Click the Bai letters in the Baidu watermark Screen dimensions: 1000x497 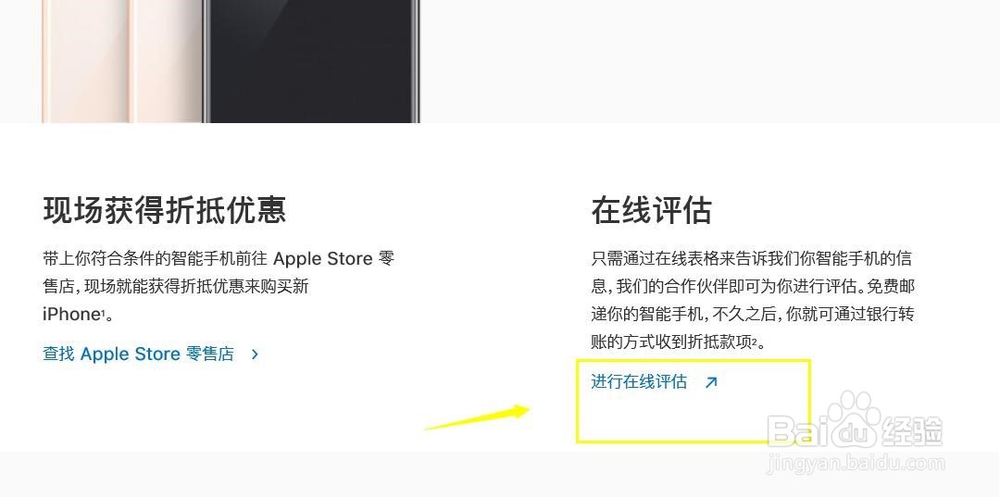[797, 430]
